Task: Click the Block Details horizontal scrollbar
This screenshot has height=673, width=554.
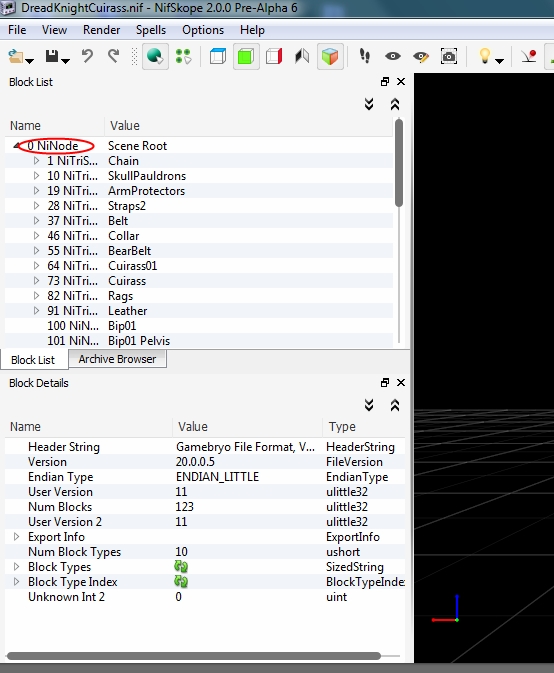Action: [194, 656]
